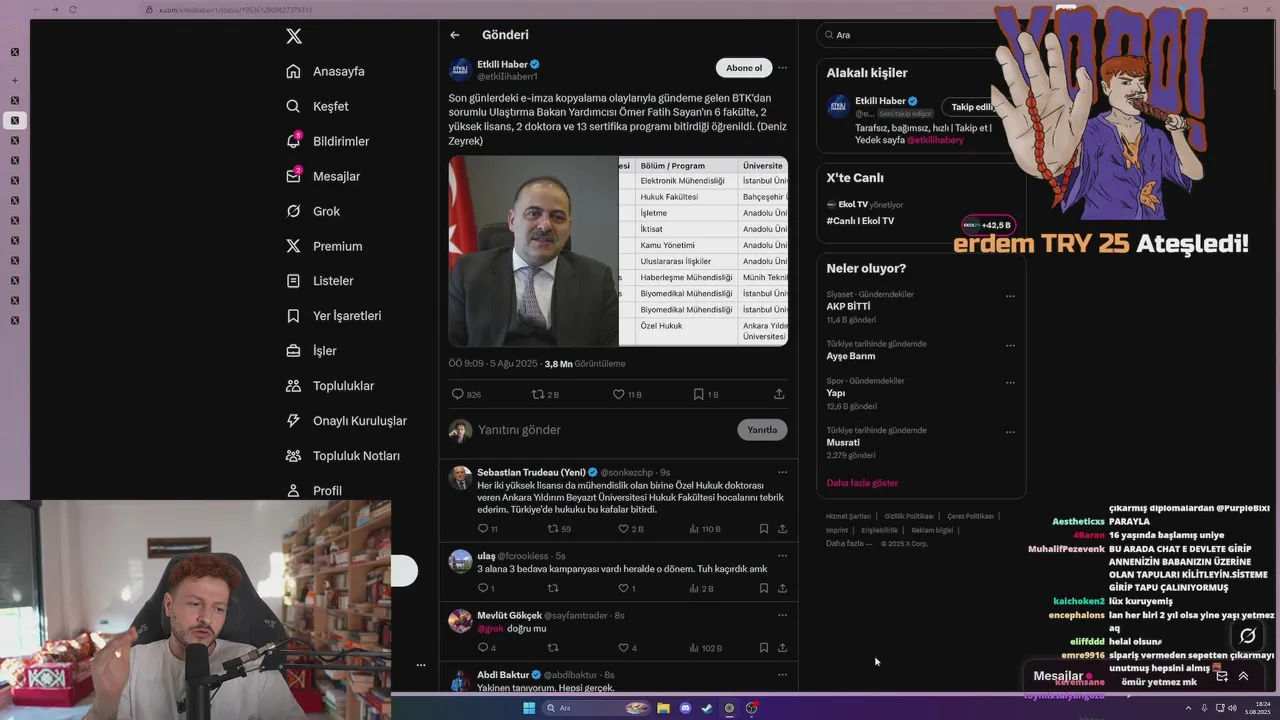This screenshot has width=1280, height=720.
Task: Open Grok from the sidebar
Action: pyautogui.click(x=313, y=211)
